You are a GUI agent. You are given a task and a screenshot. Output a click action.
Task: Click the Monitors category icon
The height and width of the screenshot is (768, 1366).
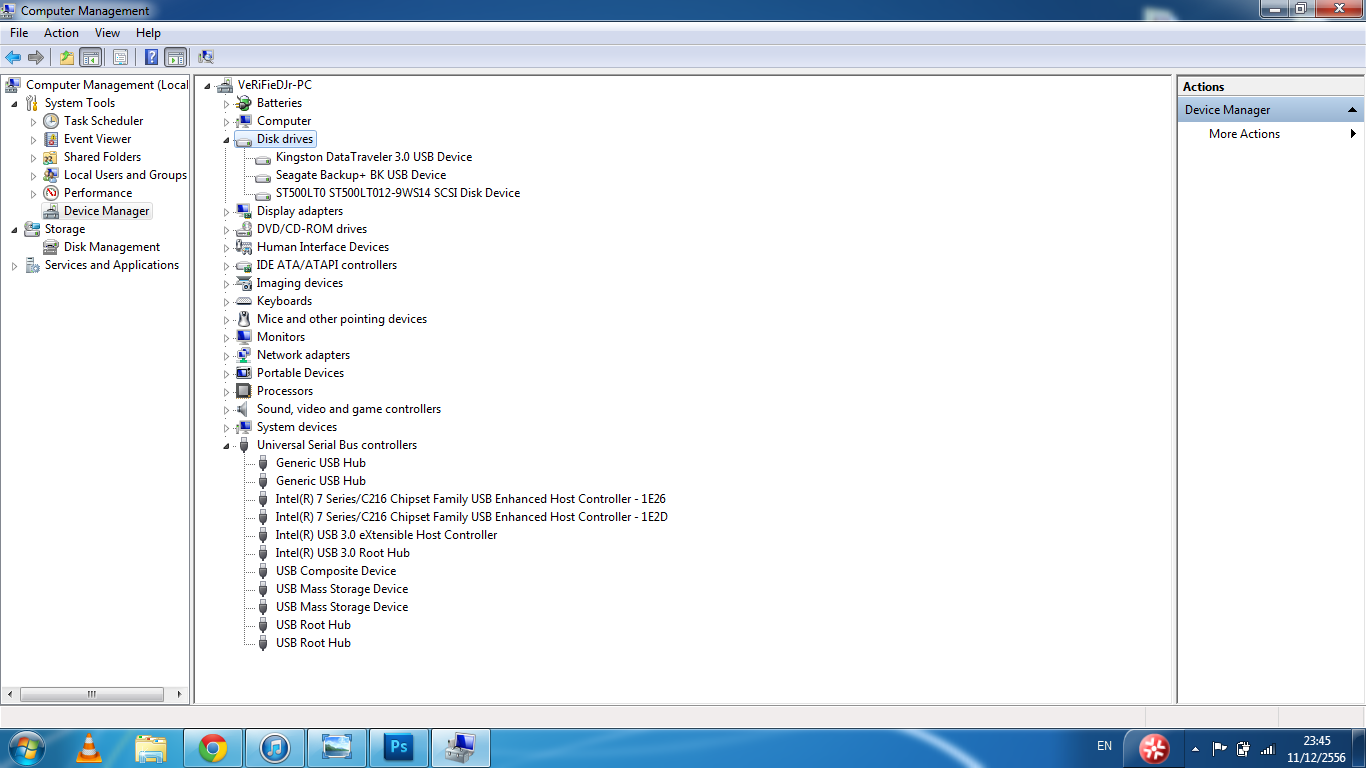coord(243,337)
